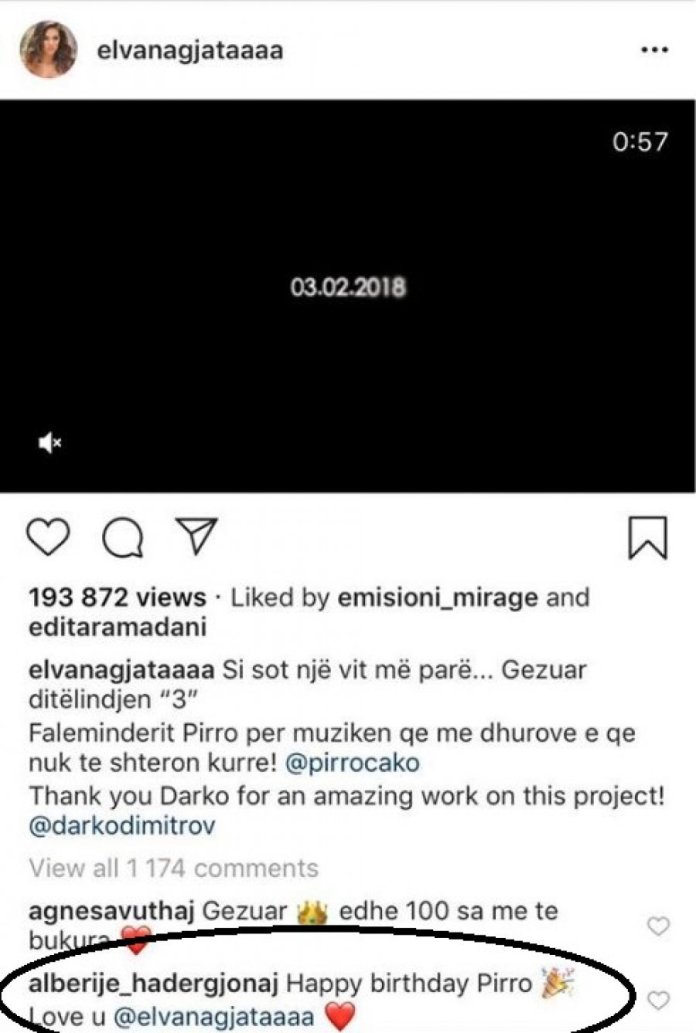Expand View all 1 174 comments

[x=173, y=867]
